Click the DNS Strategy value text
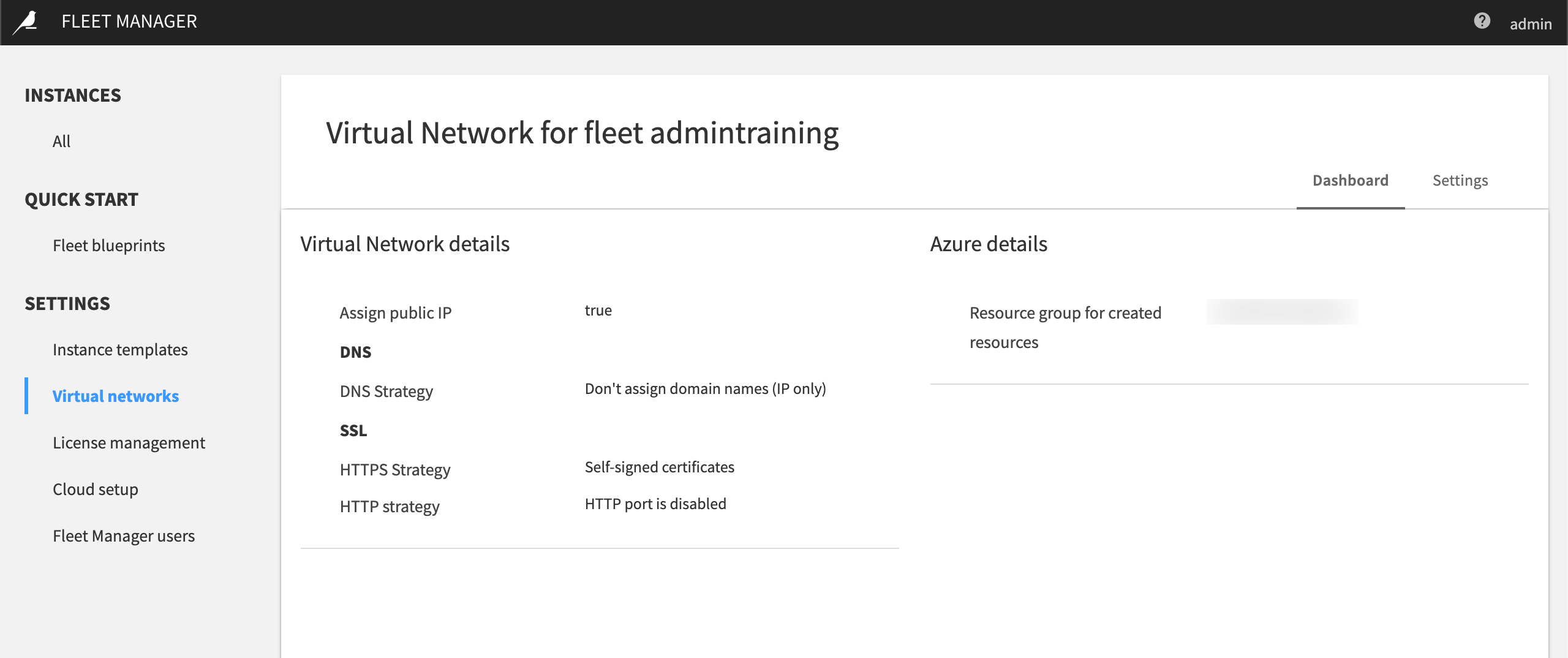Image resolution: width=1568 pixels, height=658 pixels. click(705, 388)
